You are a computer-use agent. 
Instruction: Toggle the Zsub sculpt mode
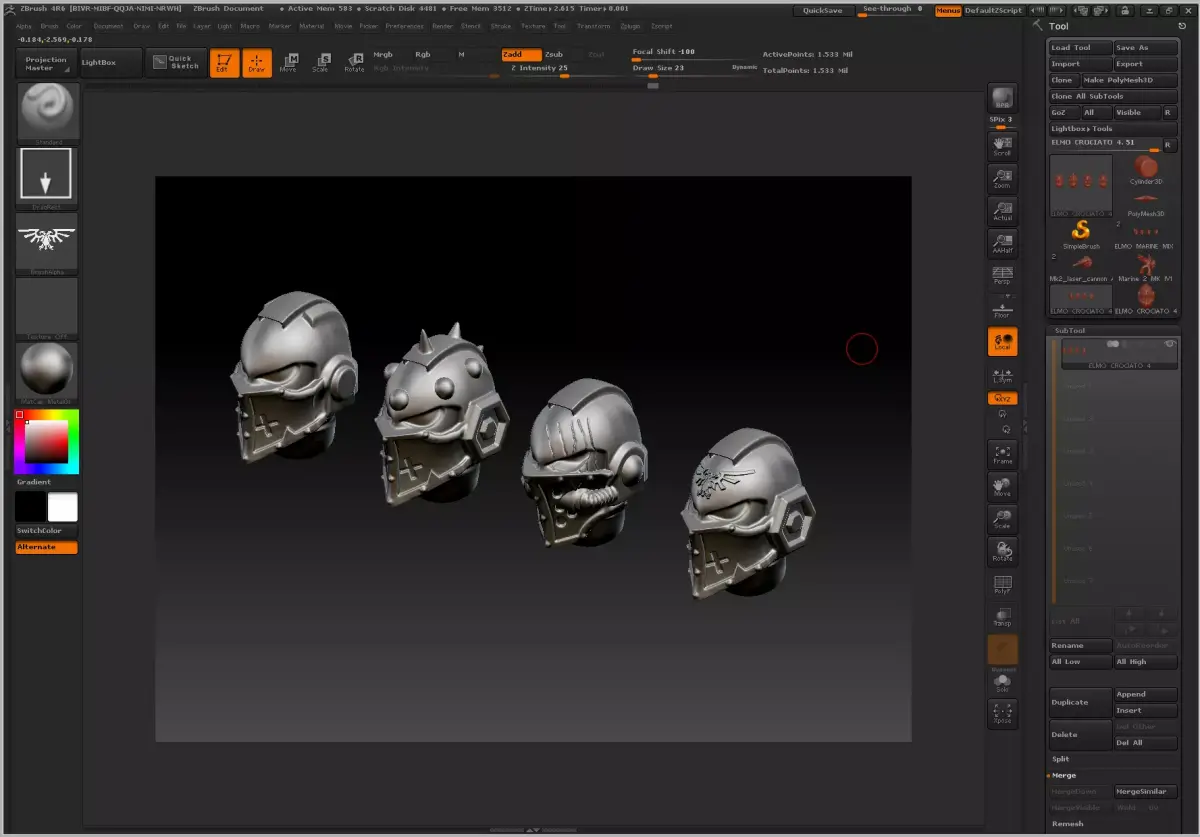point(554,55)
